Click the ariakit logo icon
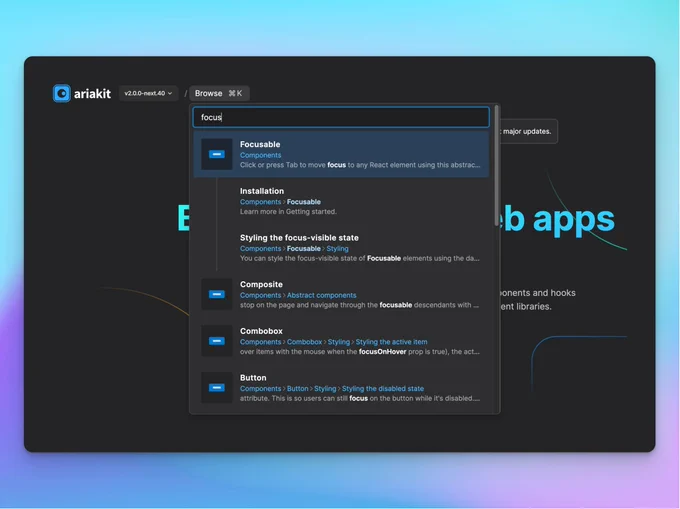The image size is (680, 509). coord(62,93)
